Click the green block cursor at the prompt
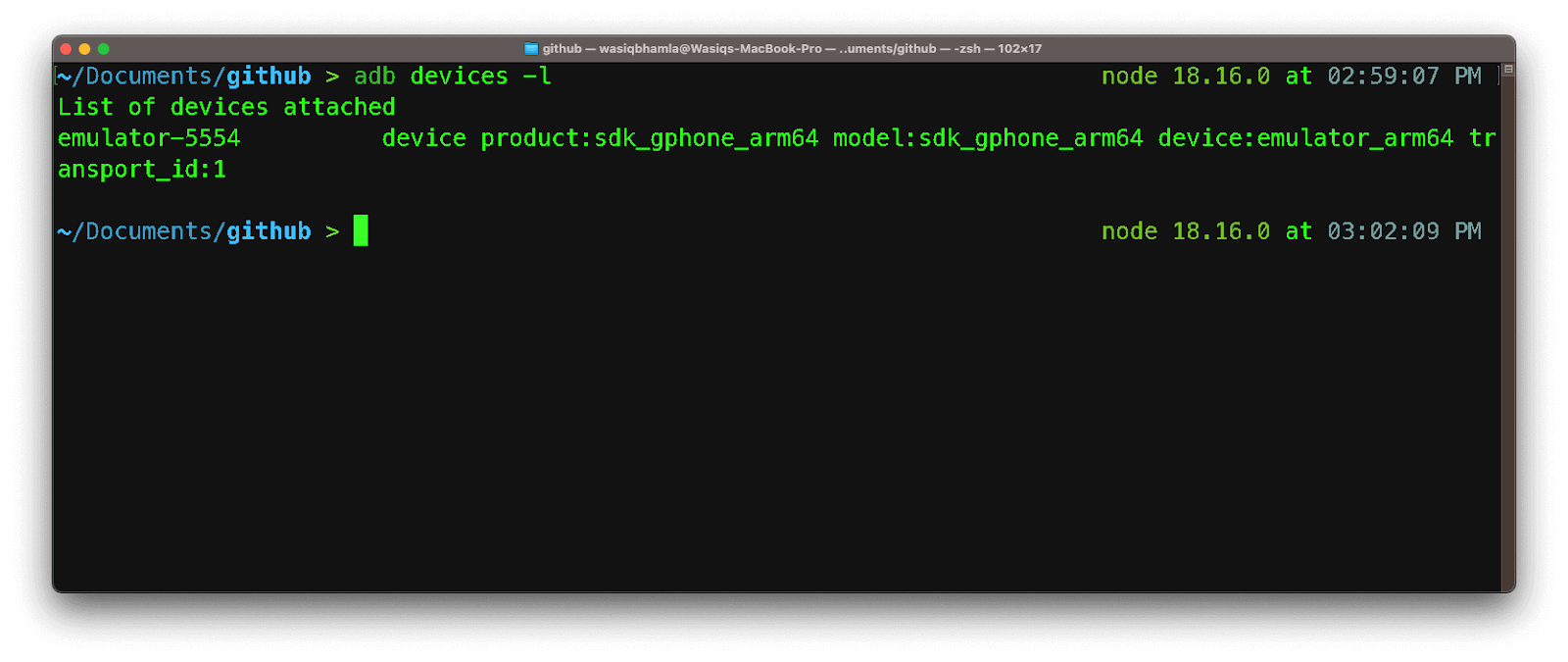Screen dimensions: 1568x662 click(x=361, y=230)
